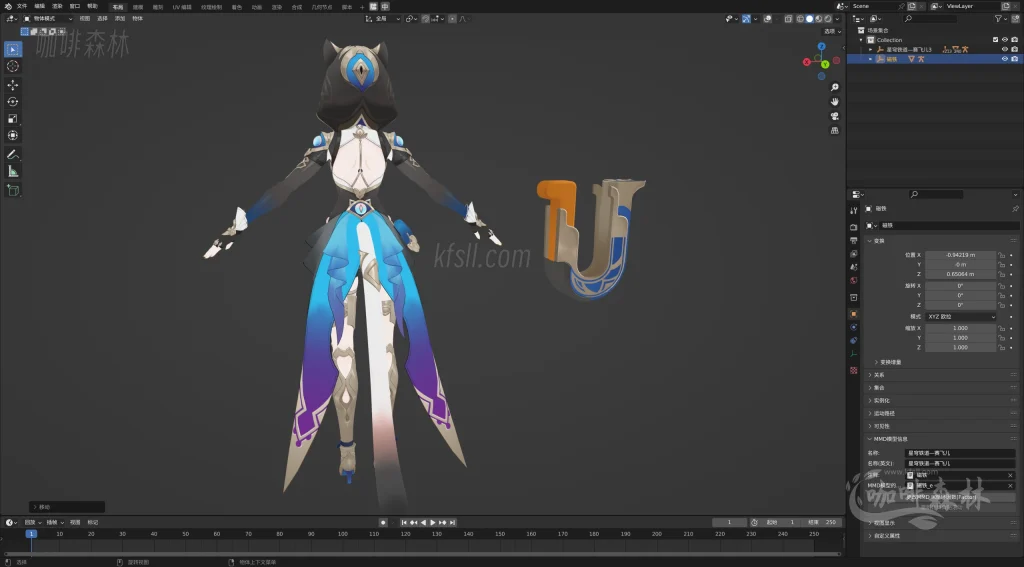Open the Render properties tab

click(x=854, y=227)
